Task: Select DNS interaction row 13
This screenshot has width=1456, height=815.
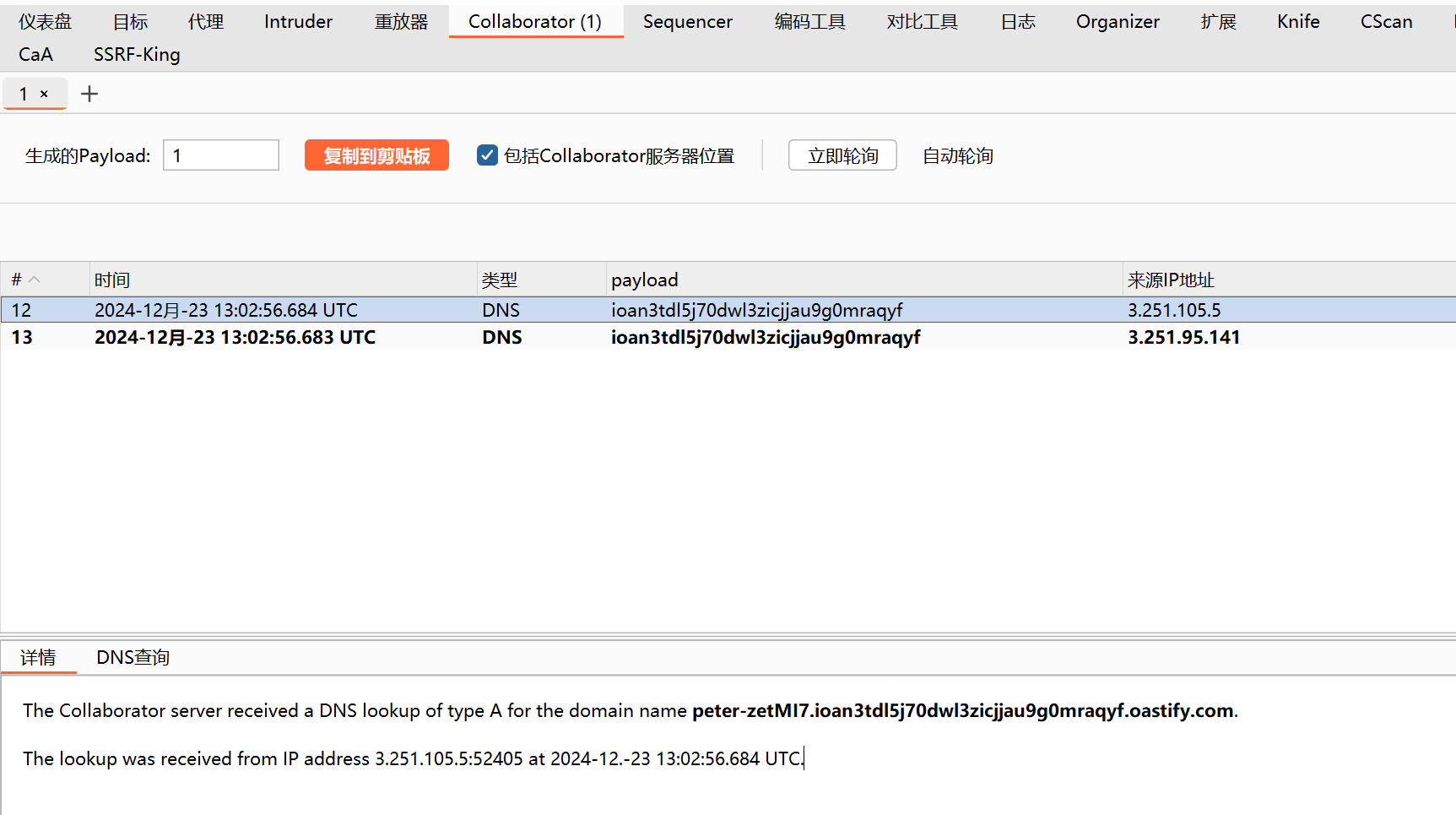Action: tap(506, 338)
